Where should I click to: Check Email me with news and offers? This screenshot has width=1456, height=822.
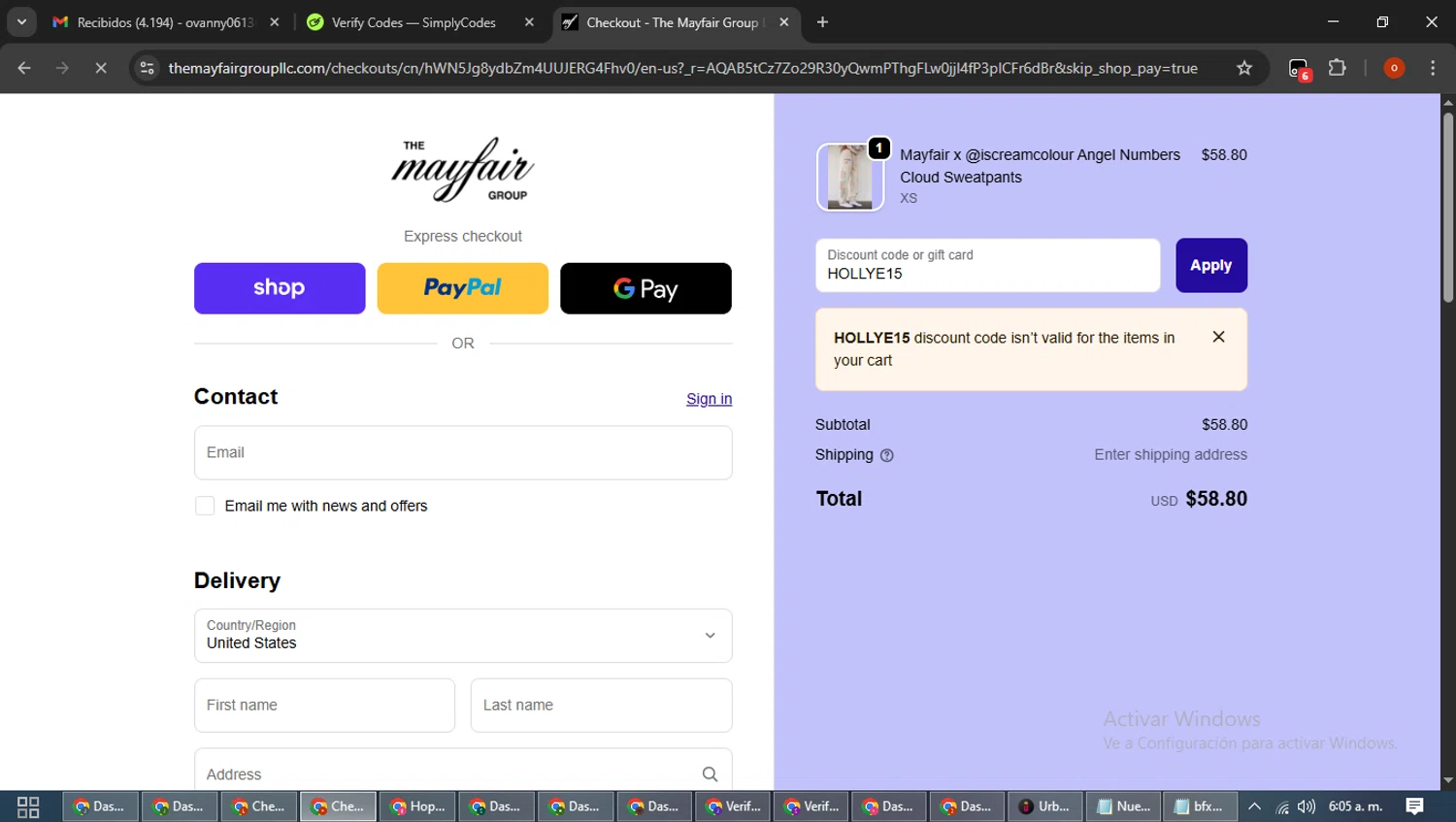(x=205, y=506)
